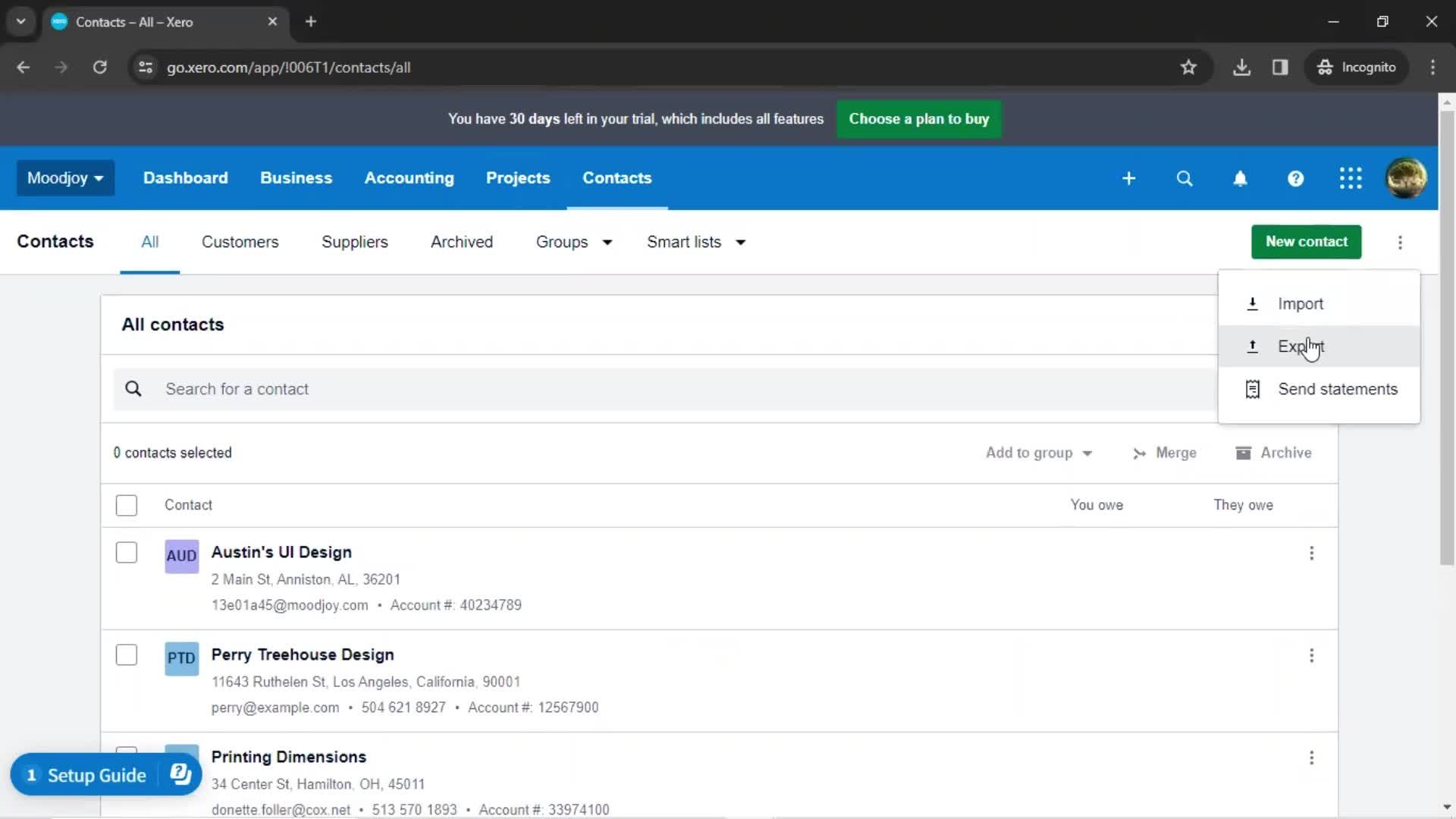Open the Dashboard menu
The image size is (1456, 819).
pos(186,178)
